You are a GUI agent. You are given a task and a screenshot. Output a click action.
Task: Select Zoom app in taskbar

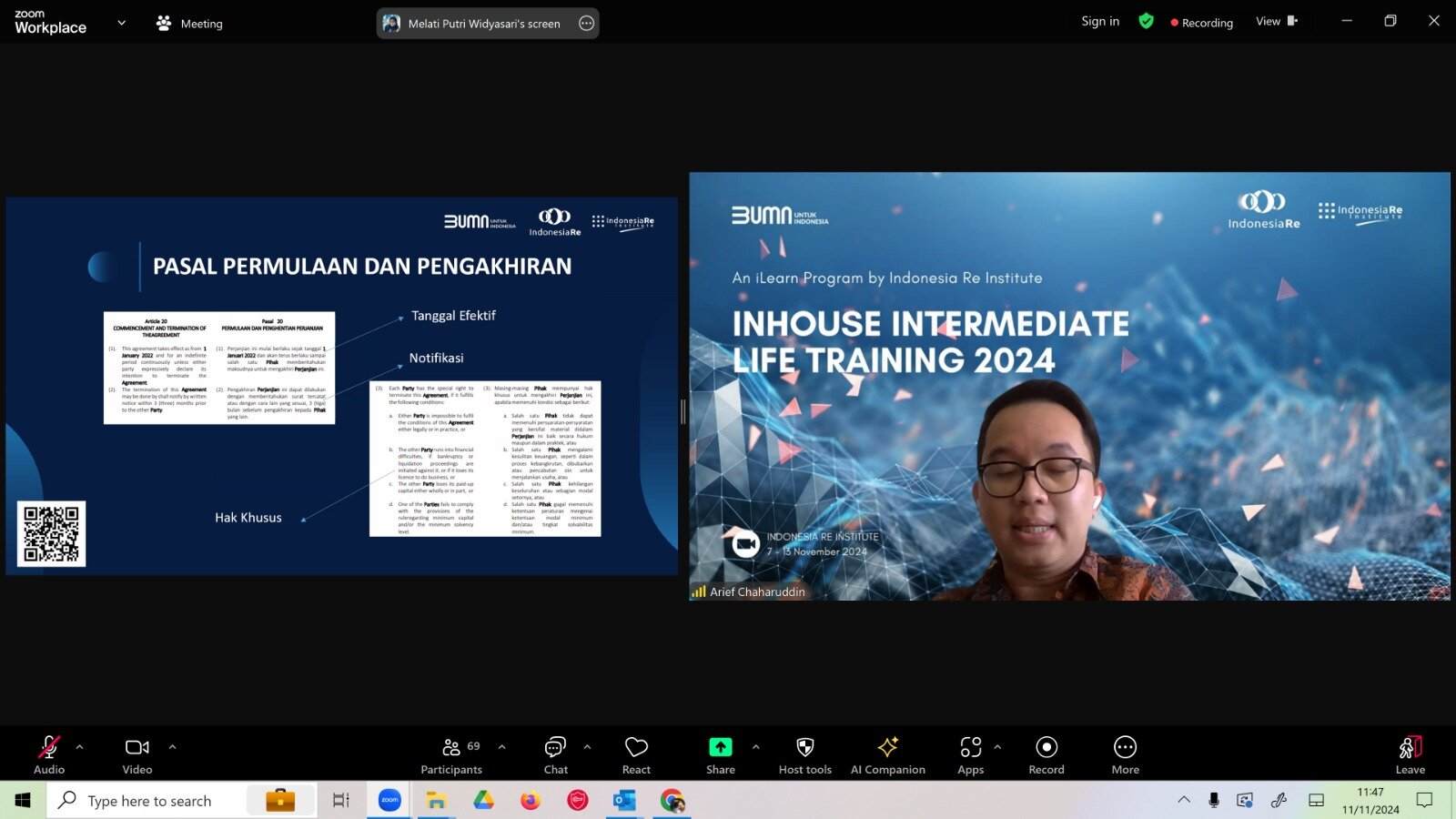[x=389, y=800]
